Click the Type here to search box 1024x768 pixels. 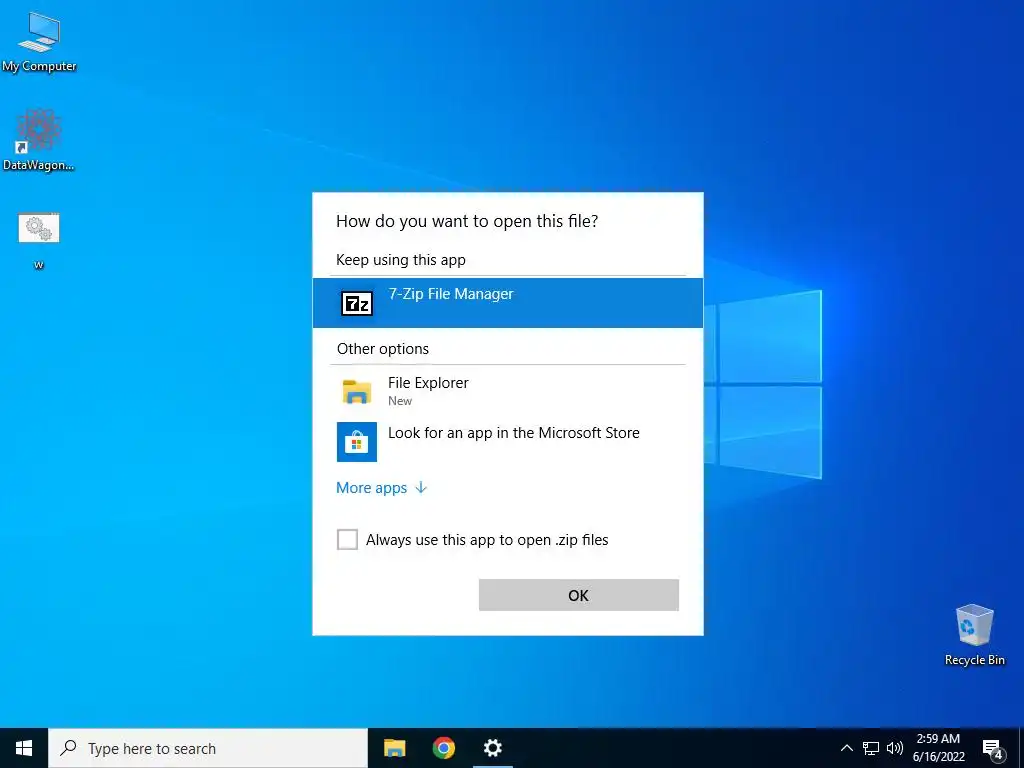pyautogui.click(x=208, y=748)
